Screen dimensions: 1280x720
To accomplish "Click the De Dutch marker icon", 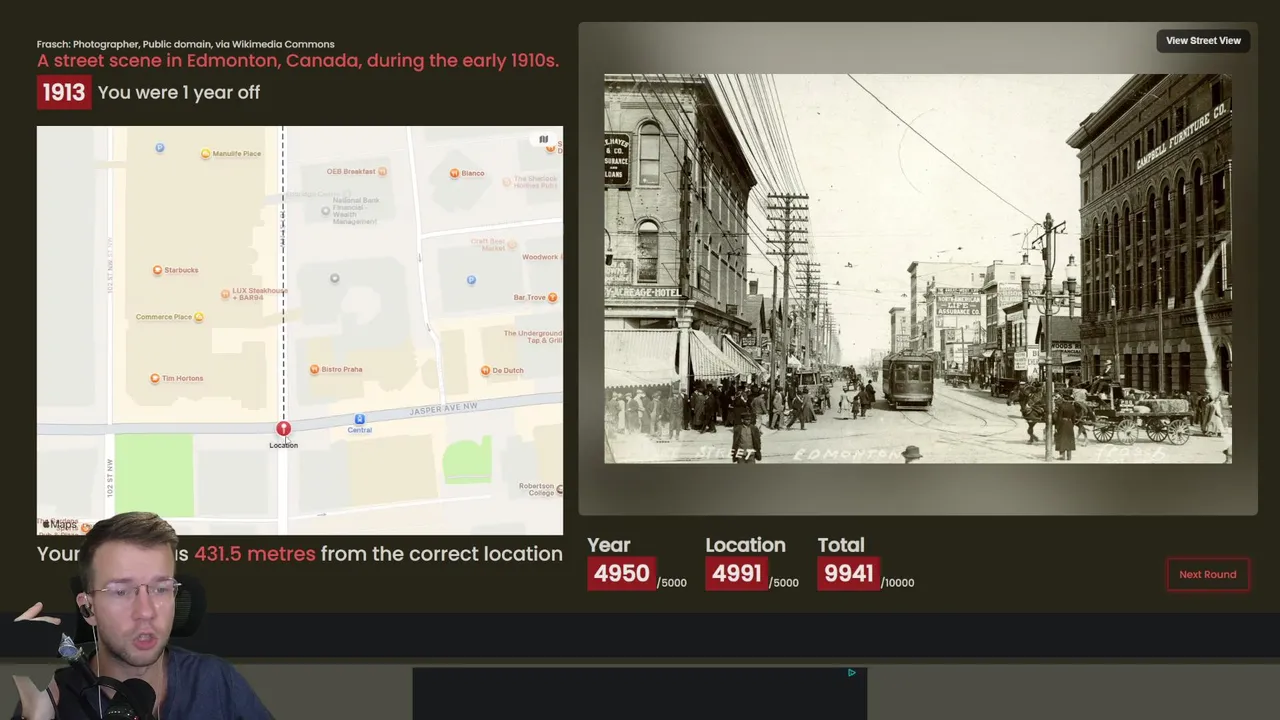I will pyautogui.click(x=485, y=370).
